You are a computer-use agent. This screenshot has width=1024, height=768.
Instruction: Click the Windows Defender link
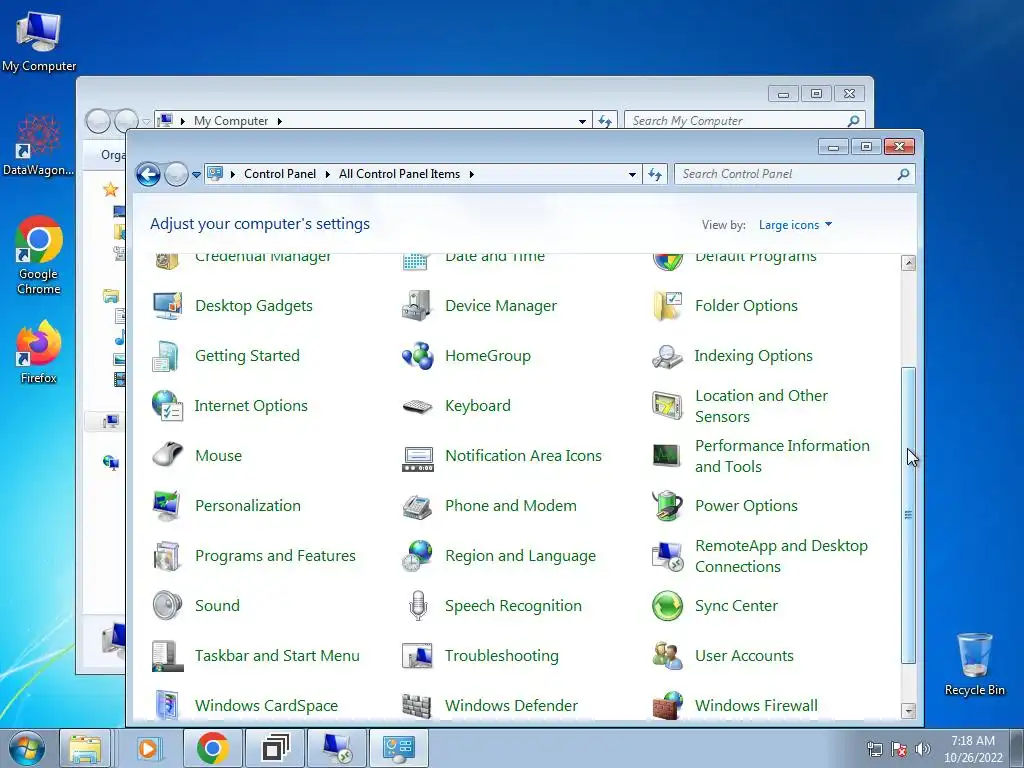coord(511,706)
